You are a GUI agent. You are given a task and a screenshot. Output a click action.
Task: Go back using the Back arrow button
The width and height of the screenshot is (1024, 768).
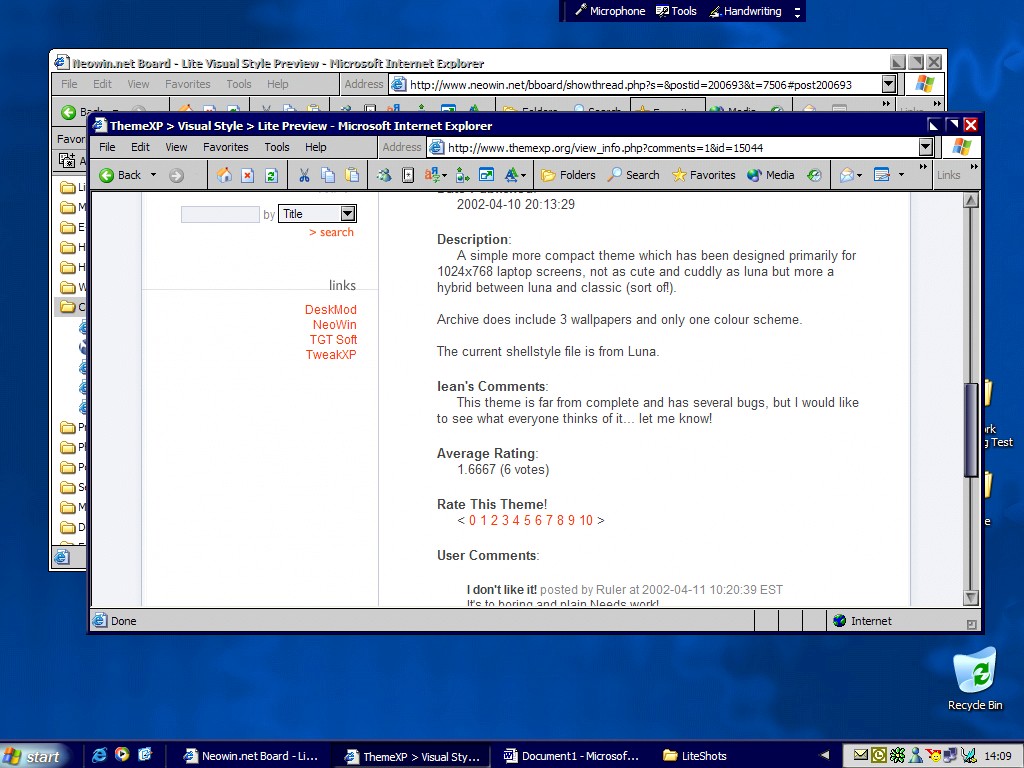tap(120, 175)
